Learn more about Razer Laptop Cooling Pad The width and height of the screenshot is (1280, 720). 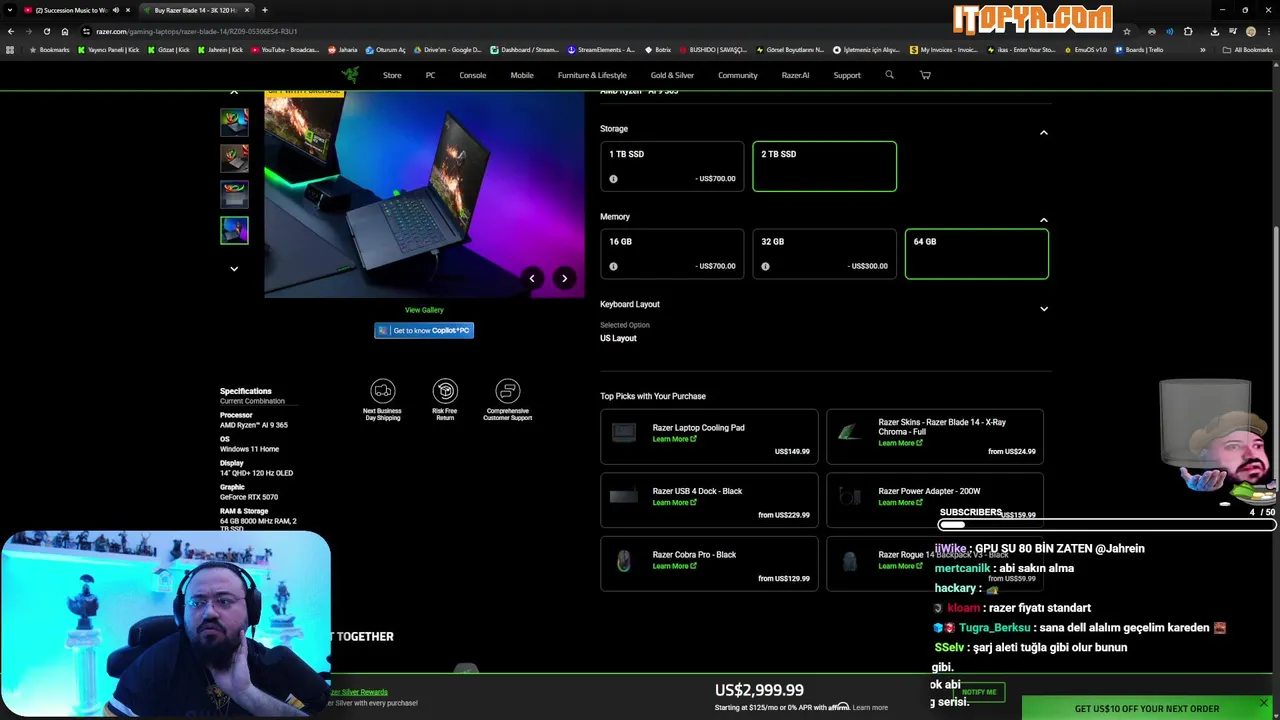pyautogui.click(x=674, y=439)
